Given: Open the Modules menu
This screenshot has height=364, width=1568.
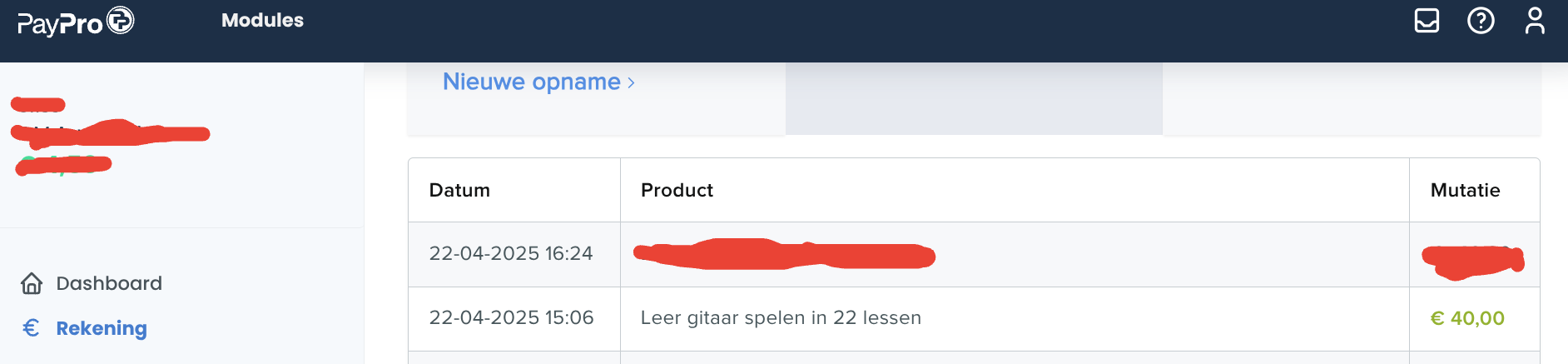Looking at the screenshot, I should (x=262, y=20).
